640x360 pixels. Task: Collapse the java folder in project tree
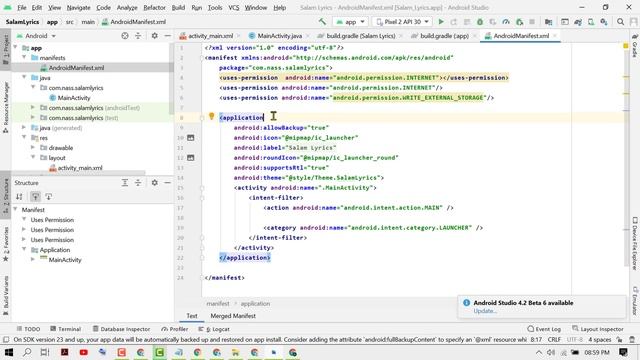pyautogui.click(x=24, y=78)
